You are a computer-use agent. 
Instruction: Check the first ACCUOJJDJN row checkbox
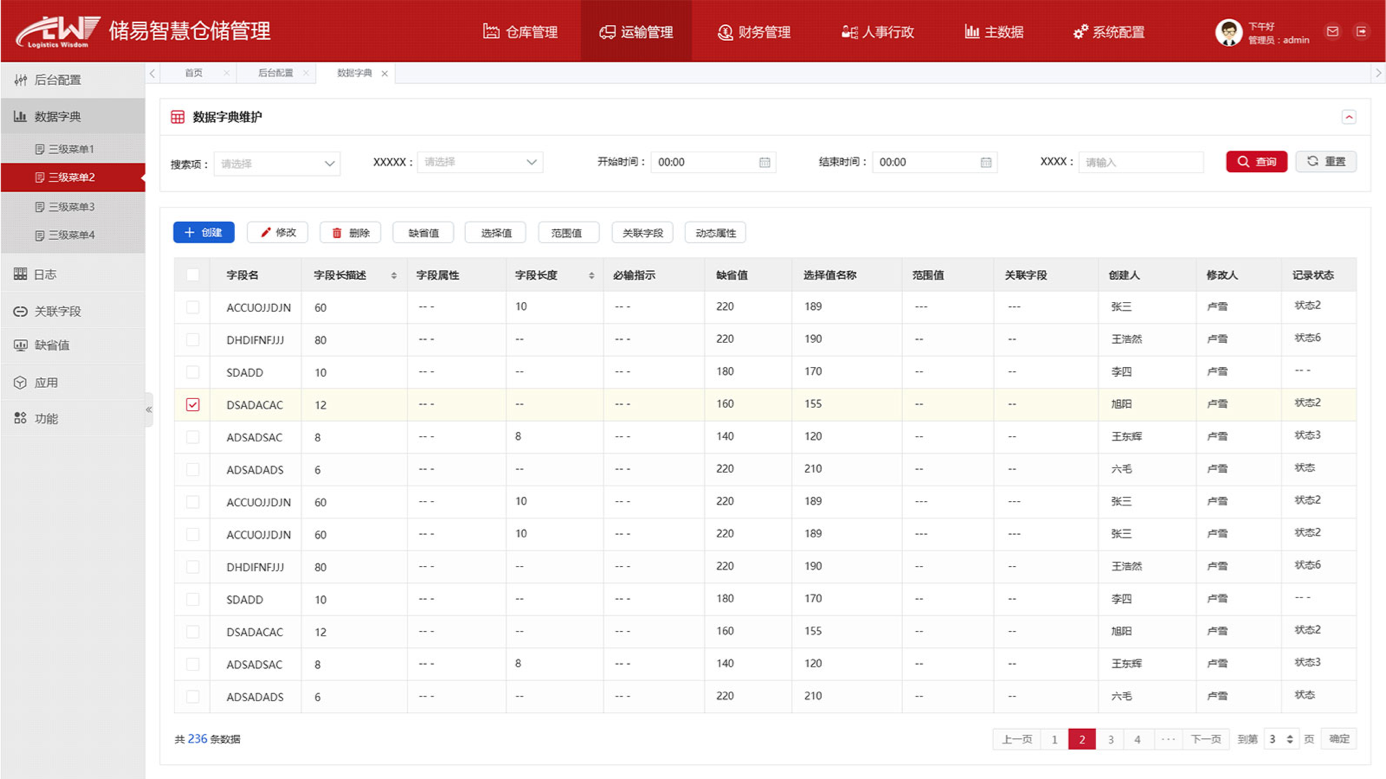pos(191,307)
